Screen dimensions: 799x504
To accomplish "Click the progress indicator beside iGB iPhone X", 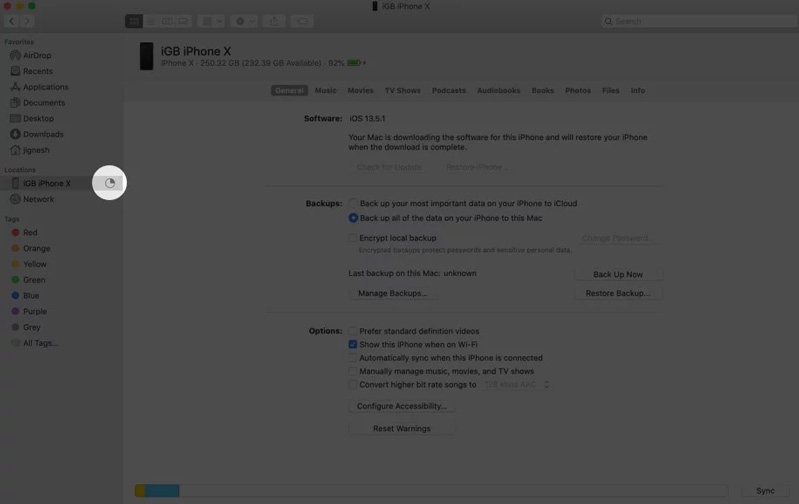I will 110,183.
